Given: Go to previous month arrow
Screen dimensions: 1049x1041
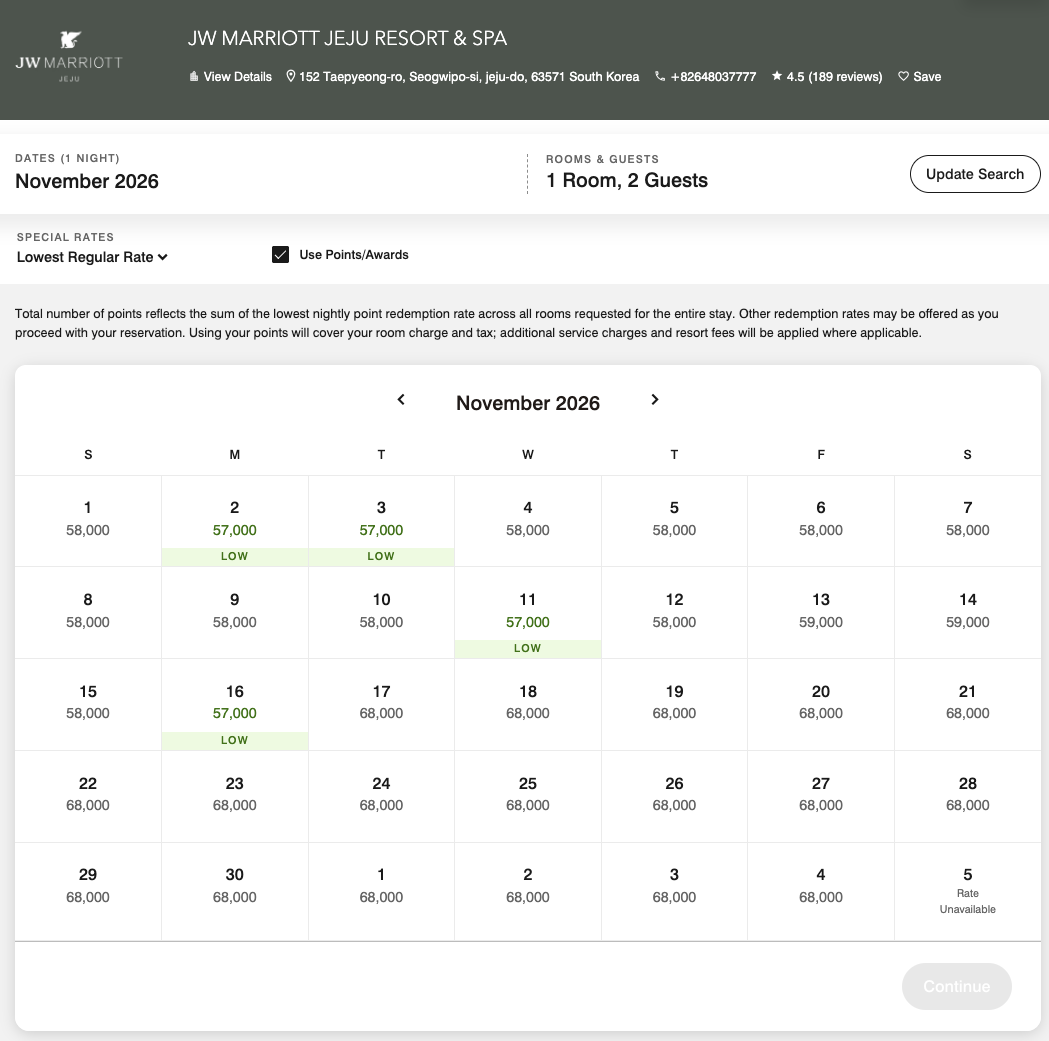Looking at the screenshot, I should pyautogui.click(x=401, y=399).
